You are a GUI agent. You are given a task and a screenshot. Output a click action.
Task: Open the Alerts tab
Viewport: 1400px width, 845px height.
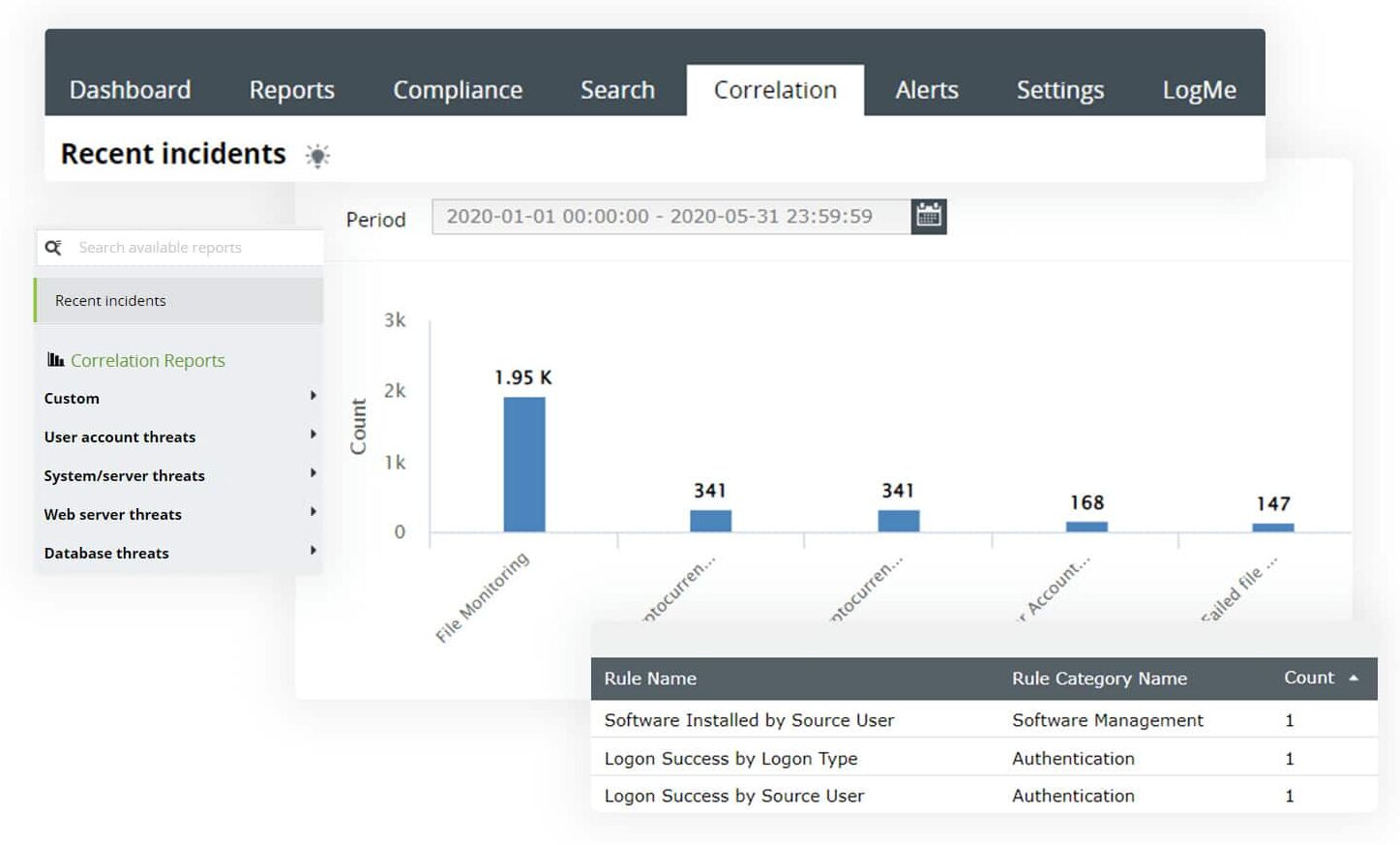click(x=926, y=89)
